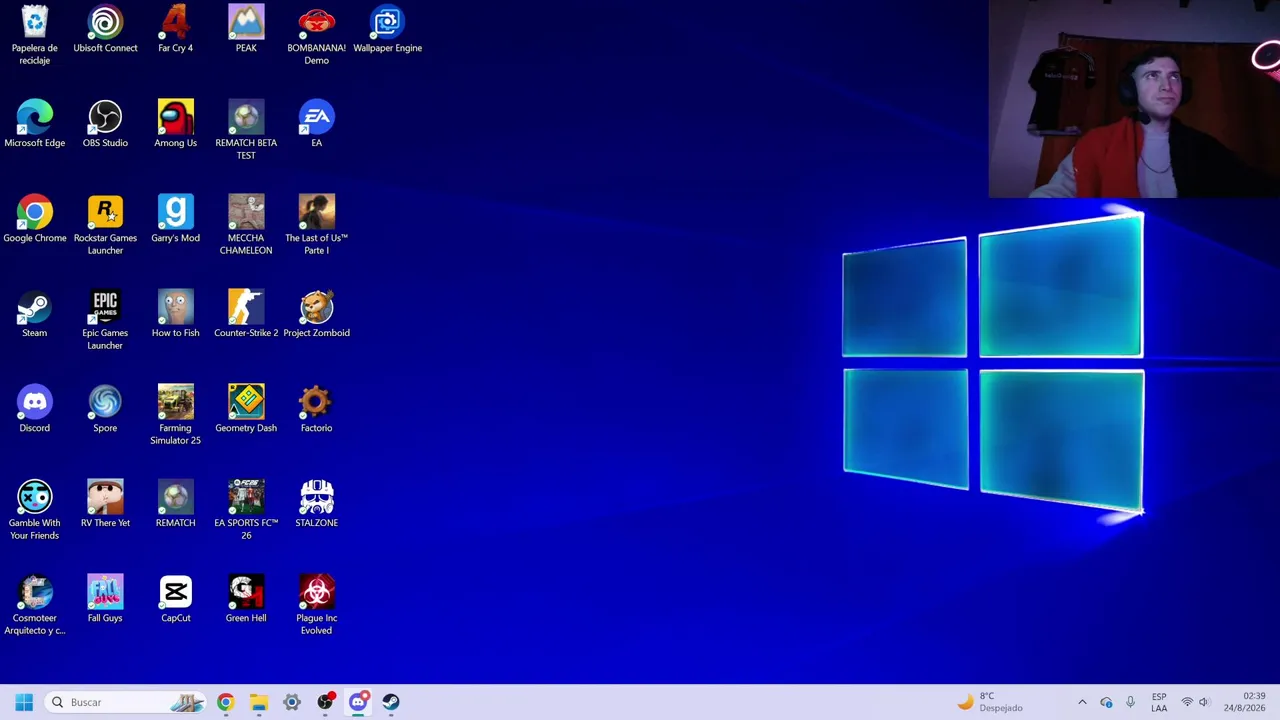The width and height of the screenshot is (1280, 720).
Task: Select the Farming Simulator 25 icon
Action: click(x=175, y=415)
